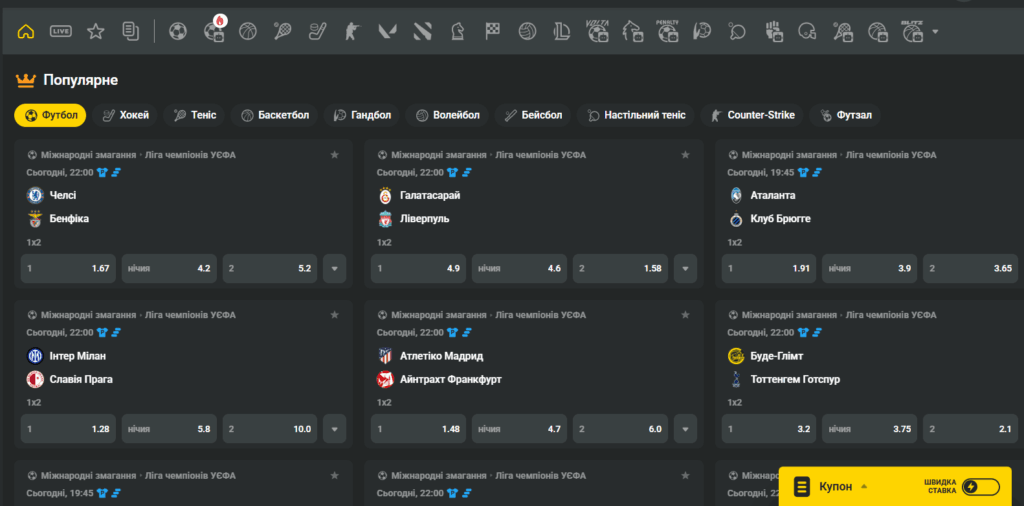Screen dimensions: 1024x506
Task: Open the Атлетіко Мадрид team name
Action: (441, 356)
